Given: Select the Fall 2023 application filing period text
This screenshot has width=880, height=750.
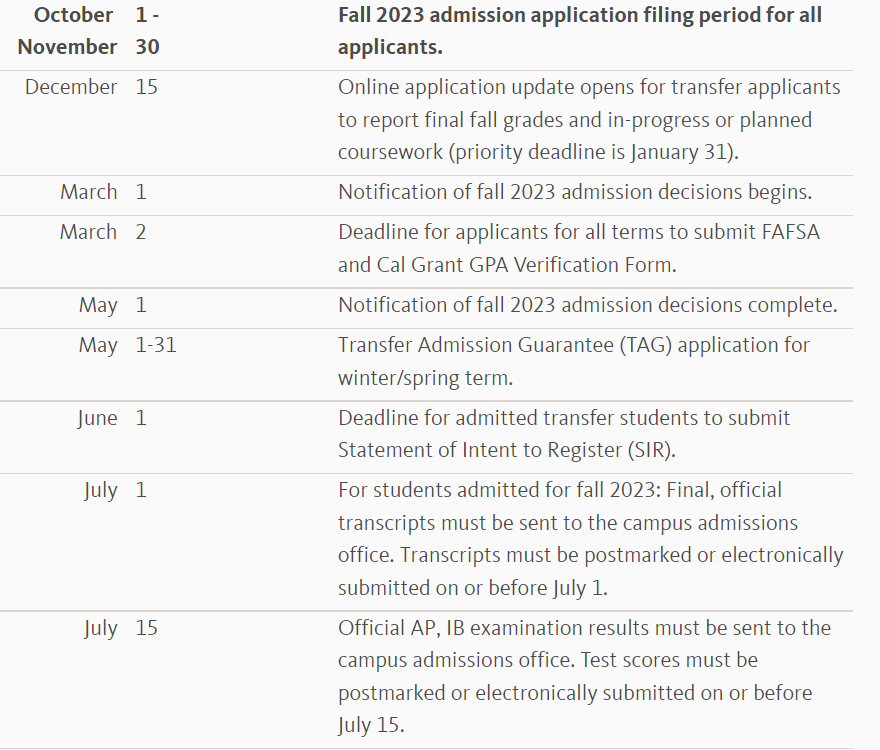Looking at the screenshot, I should click(x=580, y=31).
